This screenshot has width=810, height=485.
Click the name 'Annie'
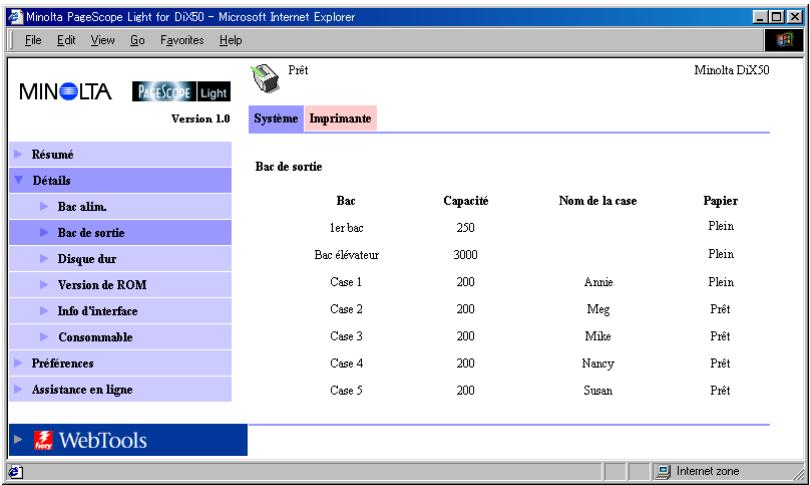(598, 282)
